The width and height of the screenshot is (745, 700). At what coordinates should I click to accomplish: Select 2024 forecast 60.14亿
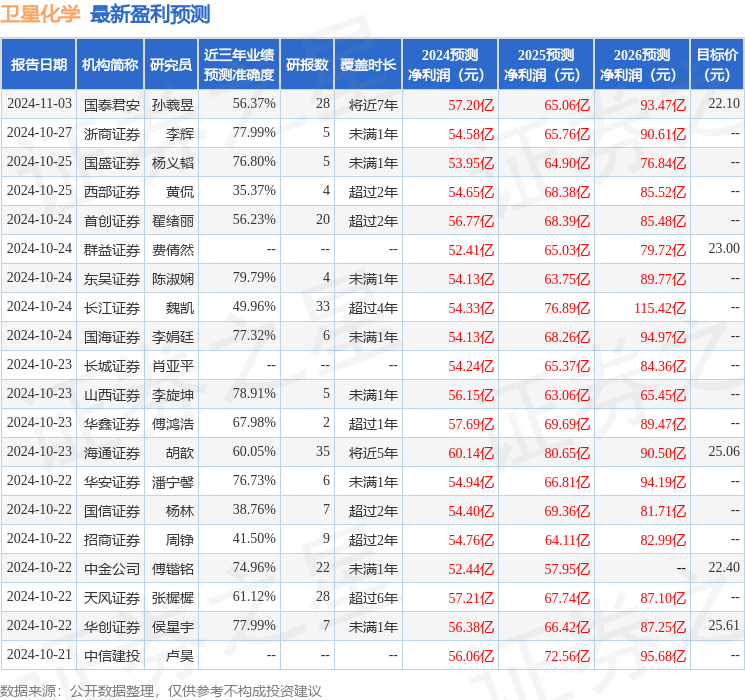coord(471,453)
